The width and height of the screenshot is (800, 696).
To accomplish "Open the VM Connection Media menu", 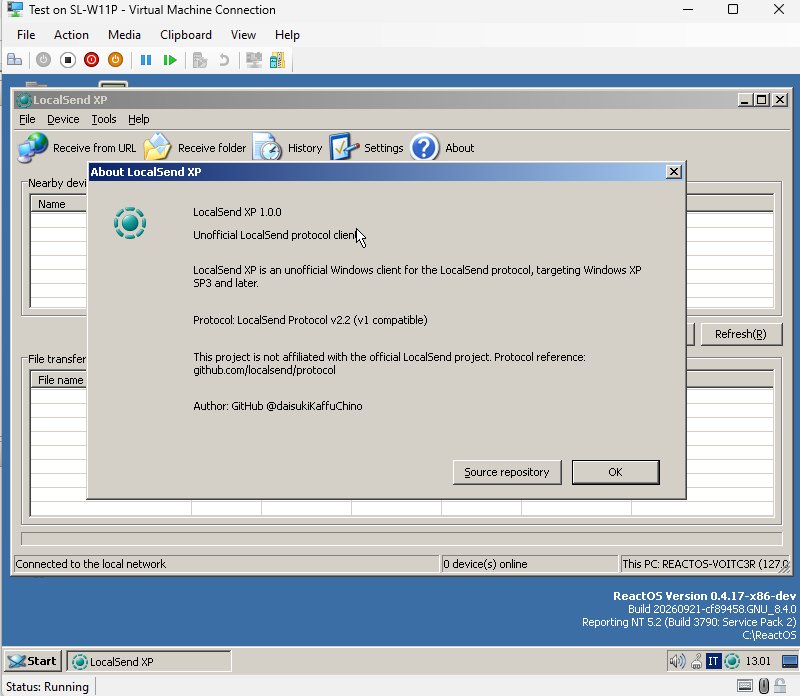I will pos(124,35).
